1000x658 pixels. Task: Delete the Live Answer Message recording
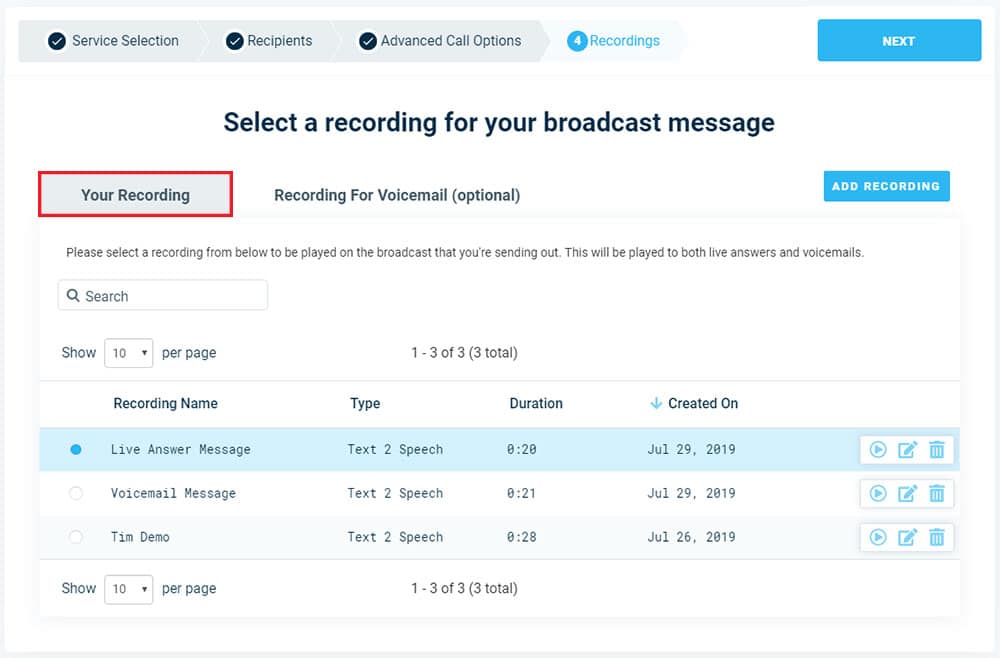tap(936, 450)
